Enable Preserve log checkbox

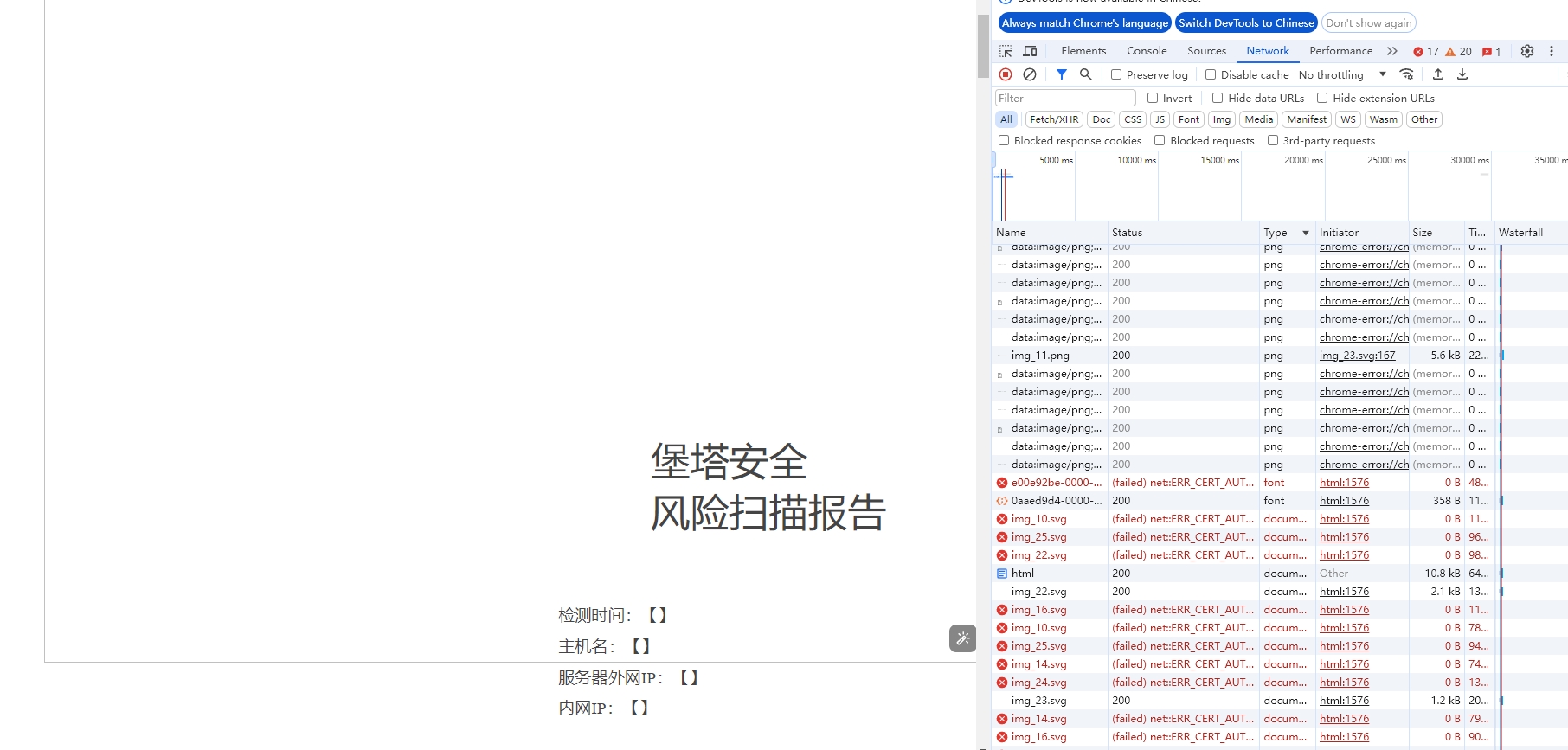point(1116,74)
